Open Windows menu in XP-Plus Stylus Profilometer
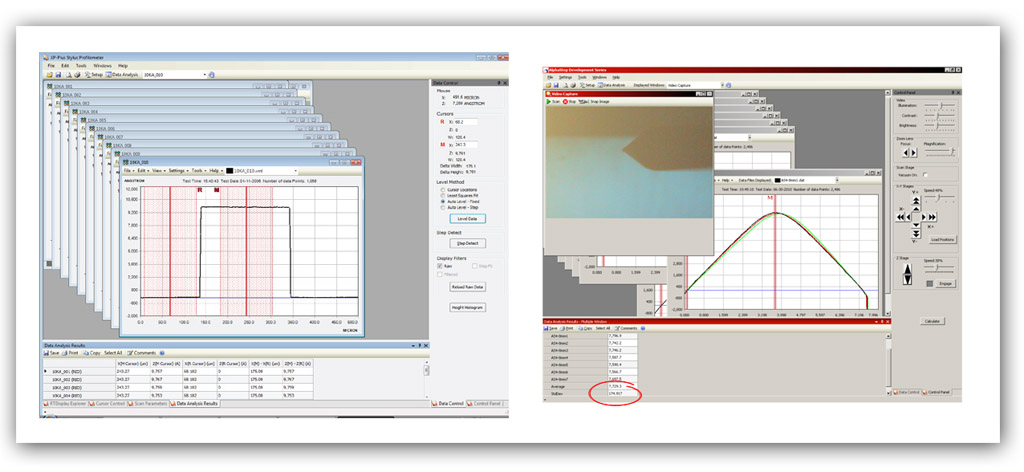The width and height of the screenshot is (1024, 472). coord(103,65)
